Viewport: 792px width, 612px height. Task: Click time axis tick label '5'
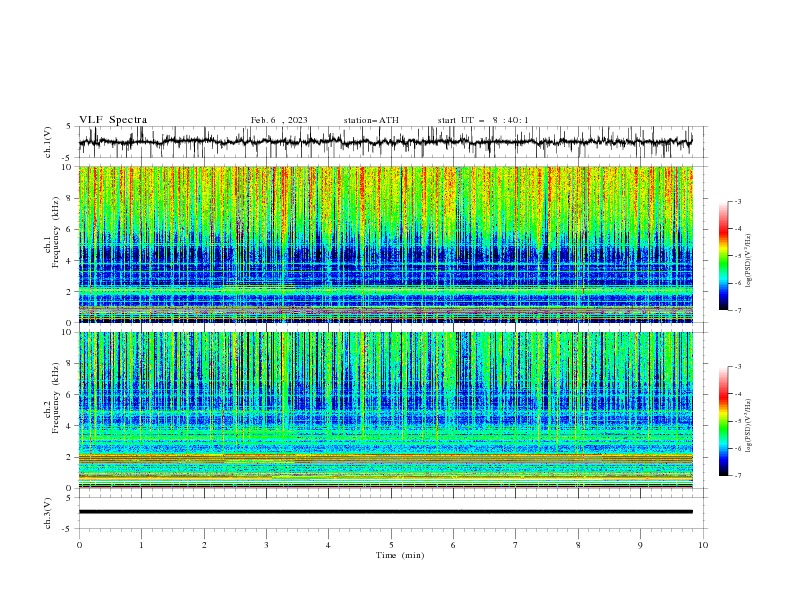point(391,545)
